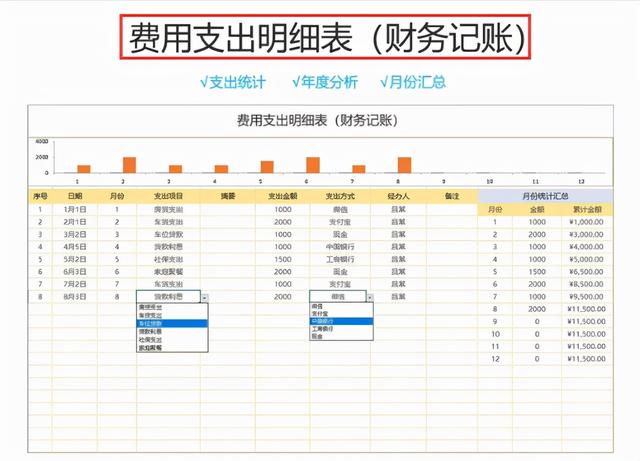Select the date cell 8月3日

75,296
